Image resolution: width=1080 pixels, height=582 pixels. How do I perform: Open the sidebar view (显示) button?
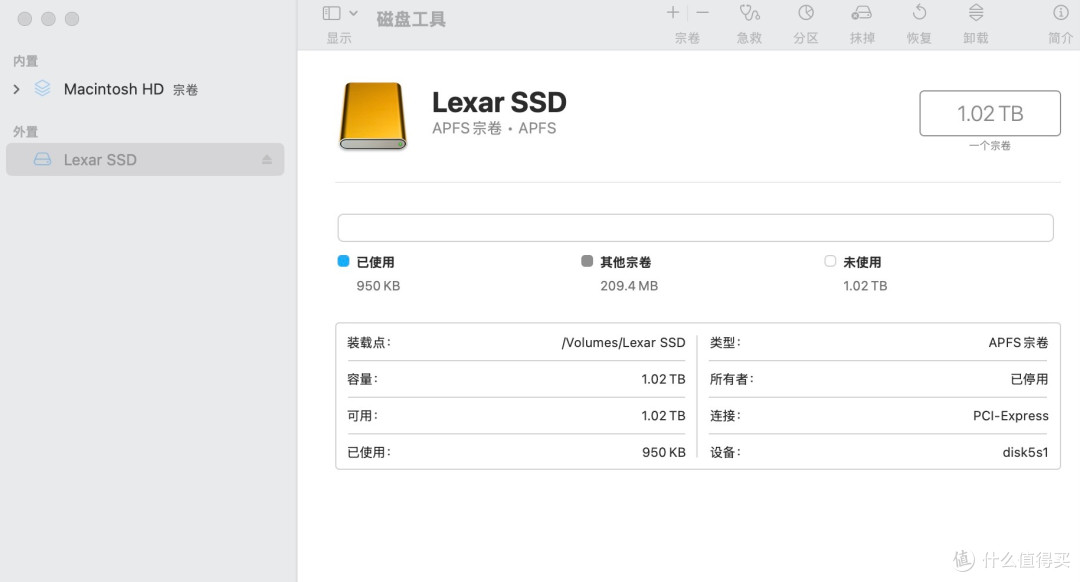coord(331,13)
